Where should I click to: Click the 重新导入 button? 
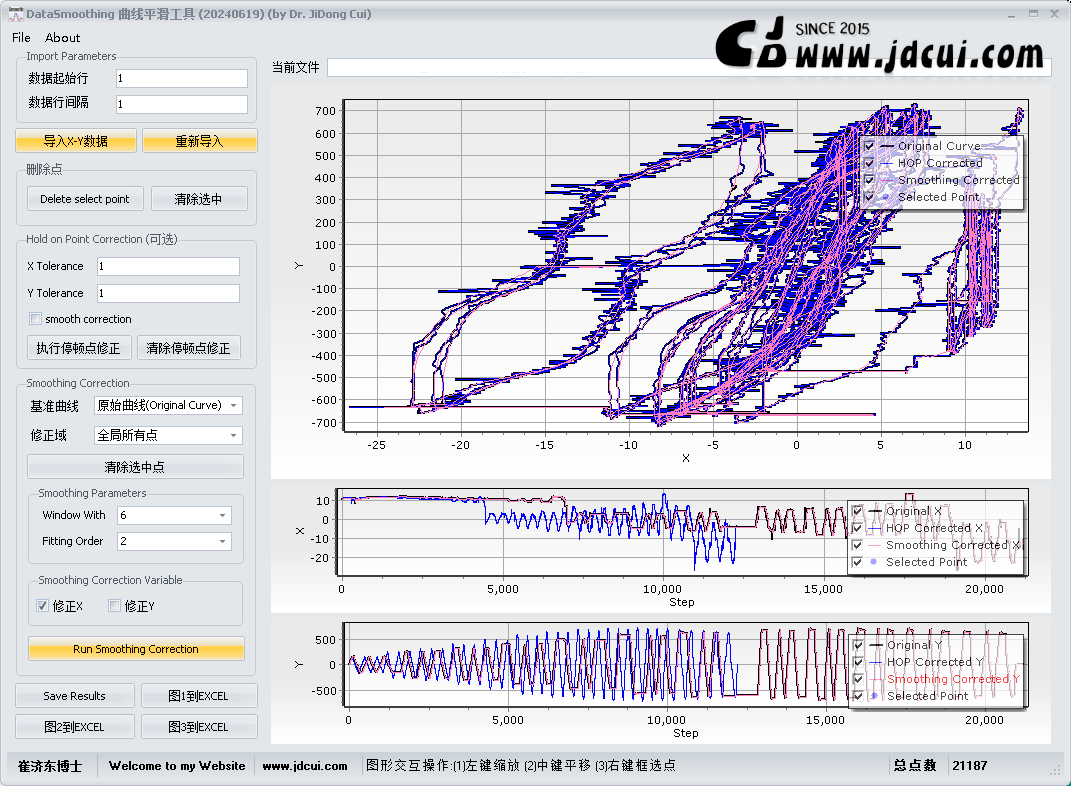[x=199, y=141]
